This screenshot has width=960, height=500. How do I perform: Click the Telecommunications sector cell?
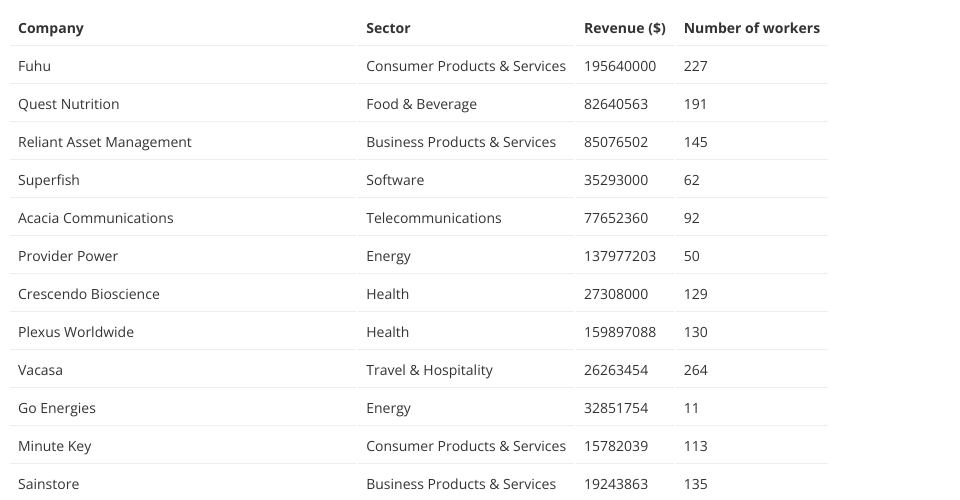tap(433, 218)
